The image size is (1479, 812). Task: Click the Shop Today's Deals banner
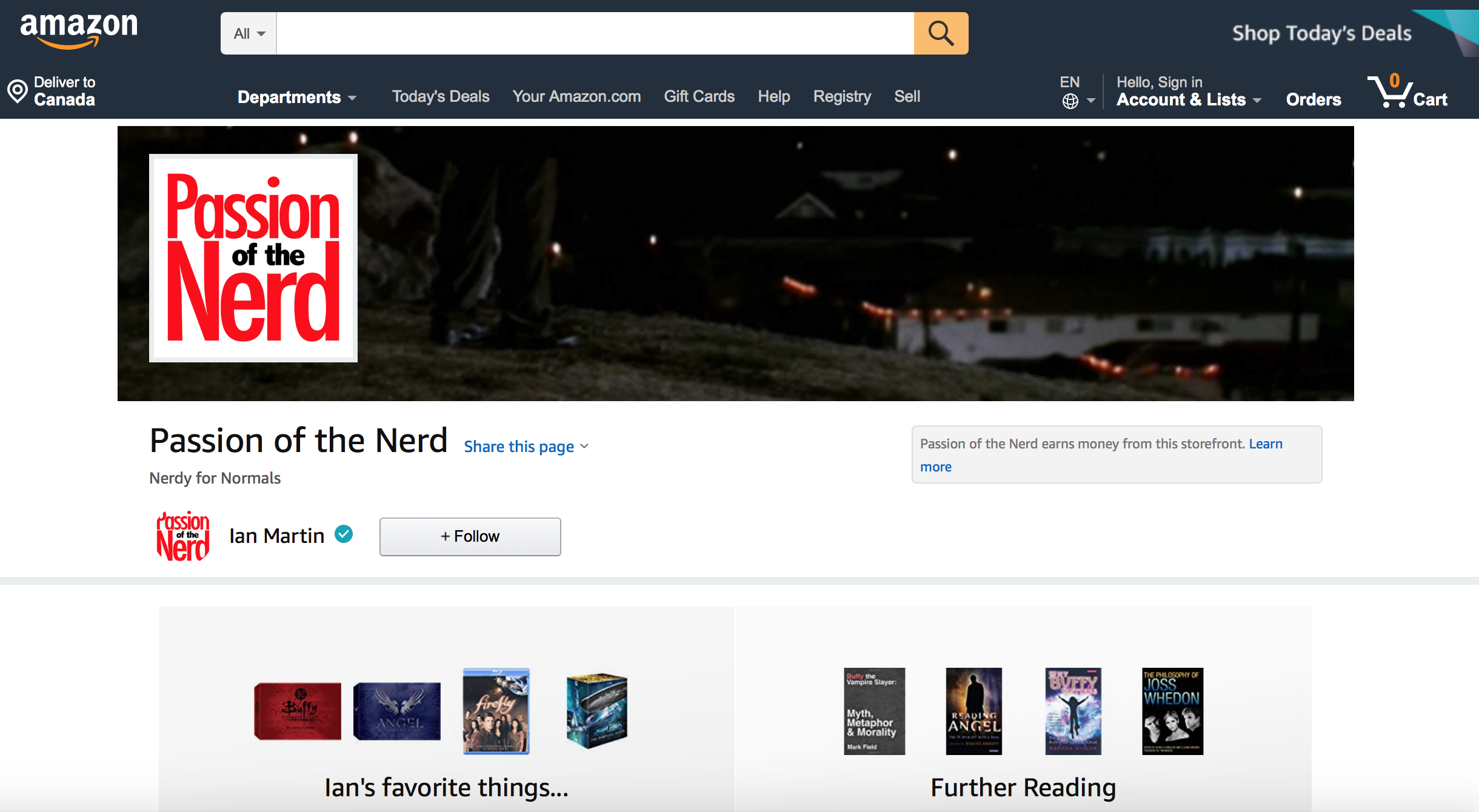tap(1321, 33)
